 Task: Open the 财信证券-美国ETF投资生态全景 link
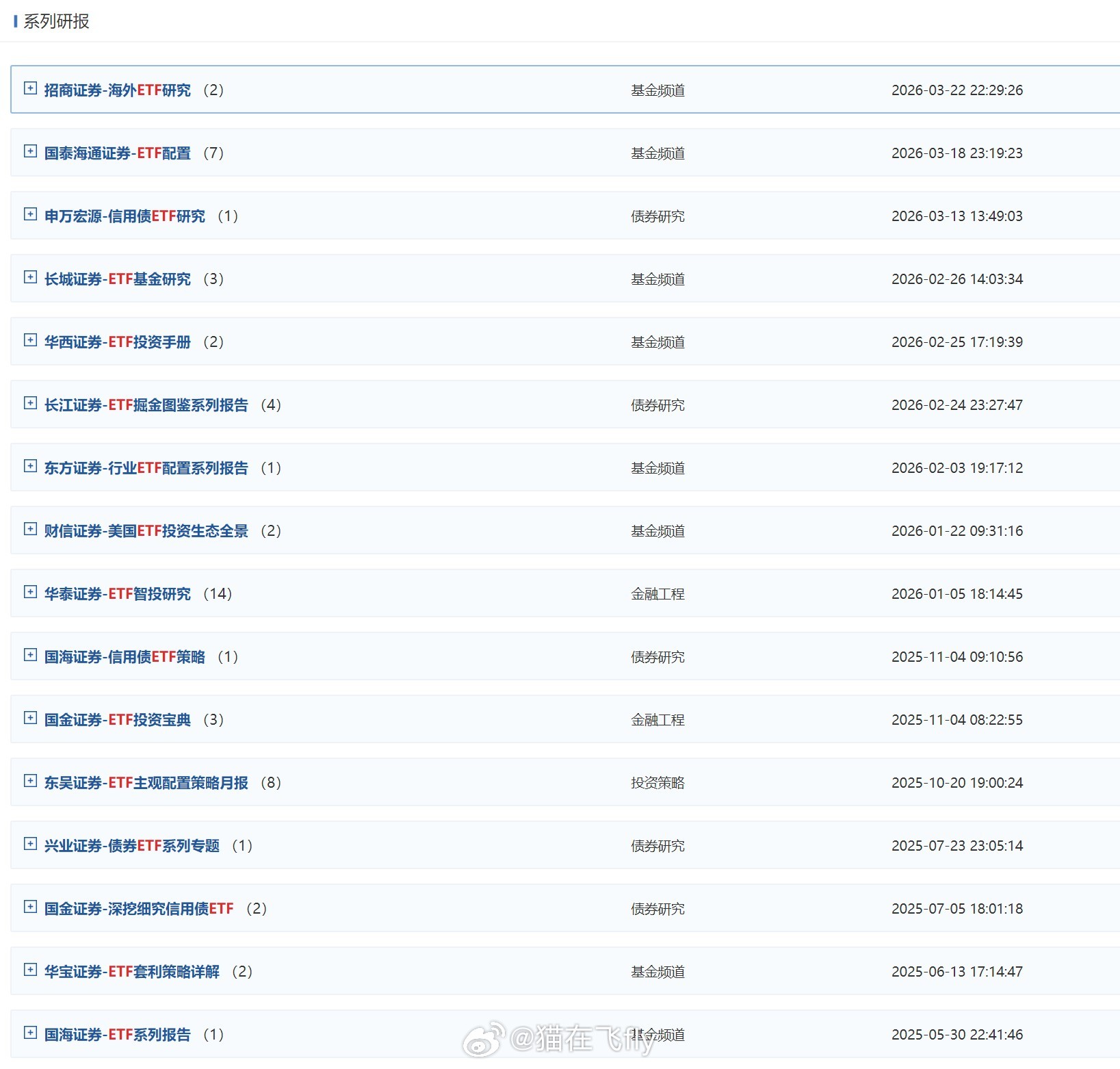(x=146, y=531)
